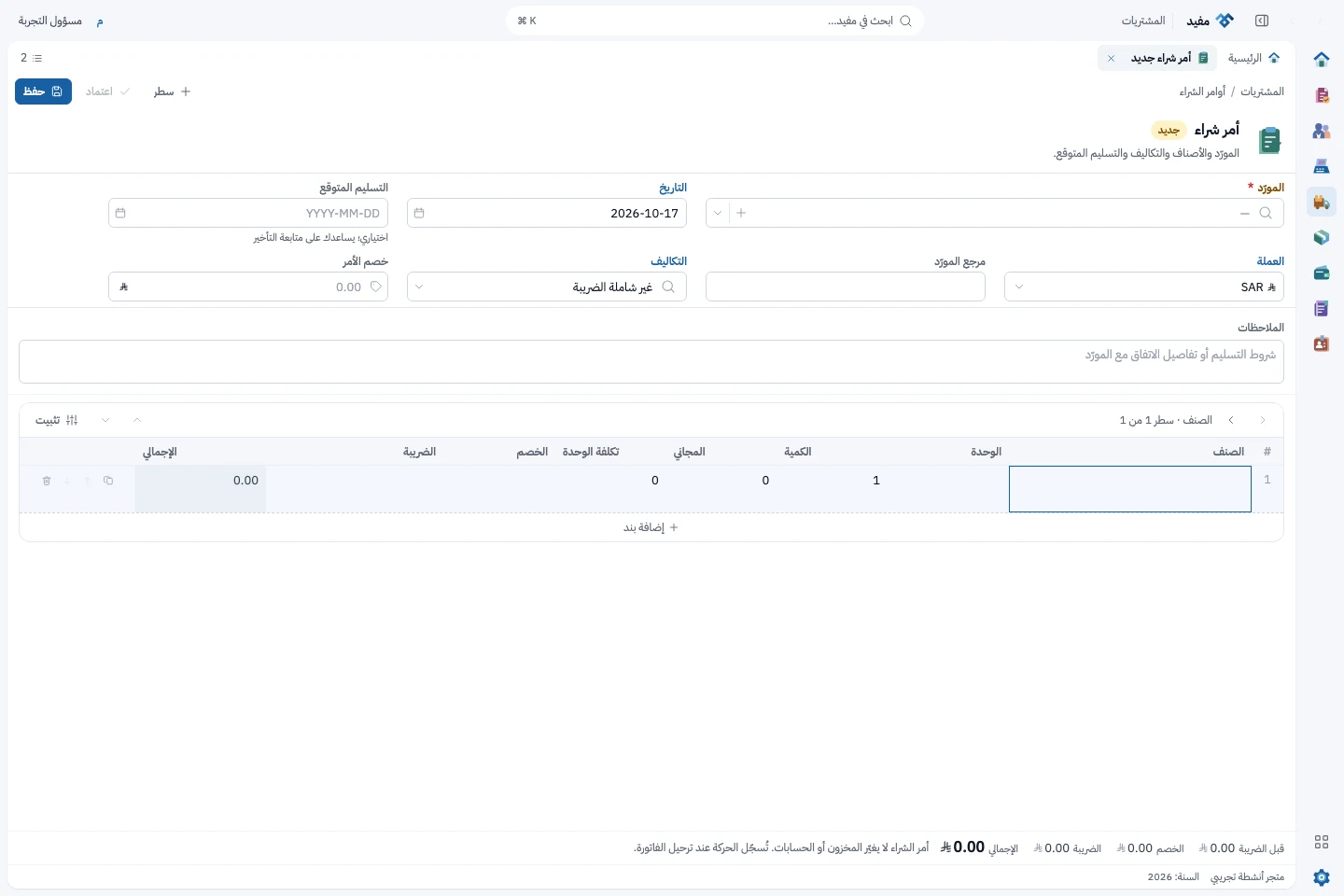Open the التكاليف tax mode dropdown
Image resolution: width=1344 pixels, height=896 pixels.
pyautogui.click(x=547, y=287)
